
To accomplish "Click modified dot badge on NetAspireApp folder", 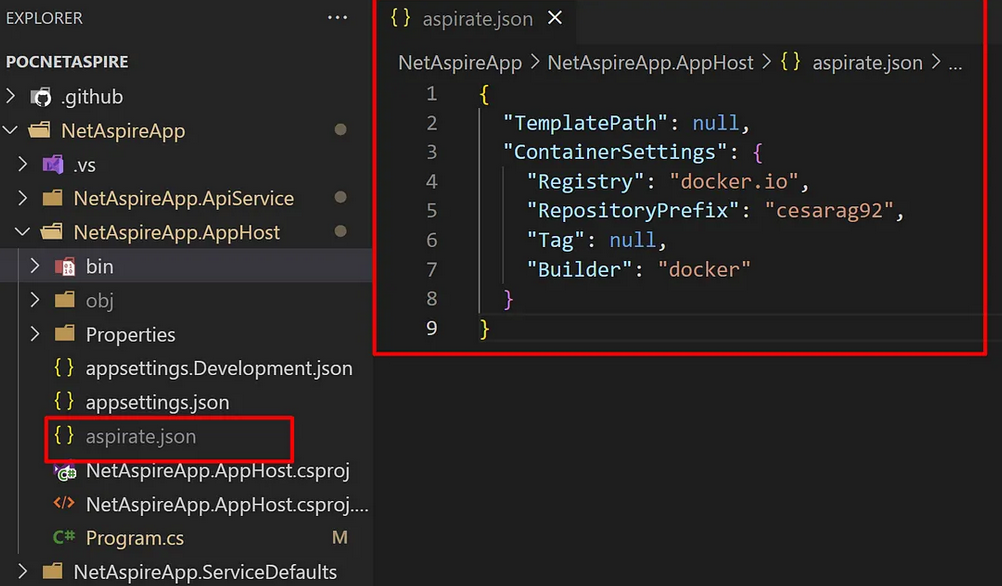I will (x=341, y=130).
